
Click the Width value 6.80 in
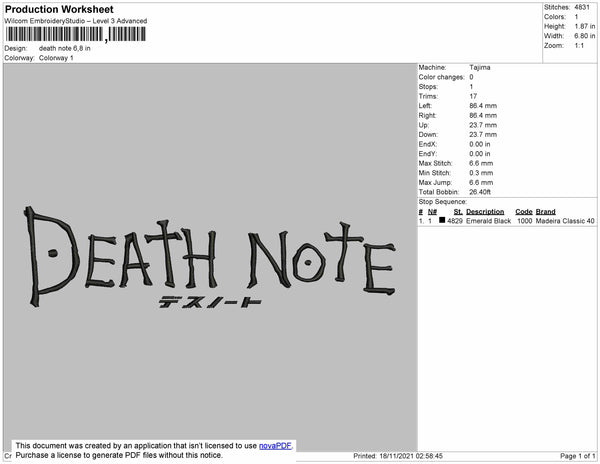[584, 36]
